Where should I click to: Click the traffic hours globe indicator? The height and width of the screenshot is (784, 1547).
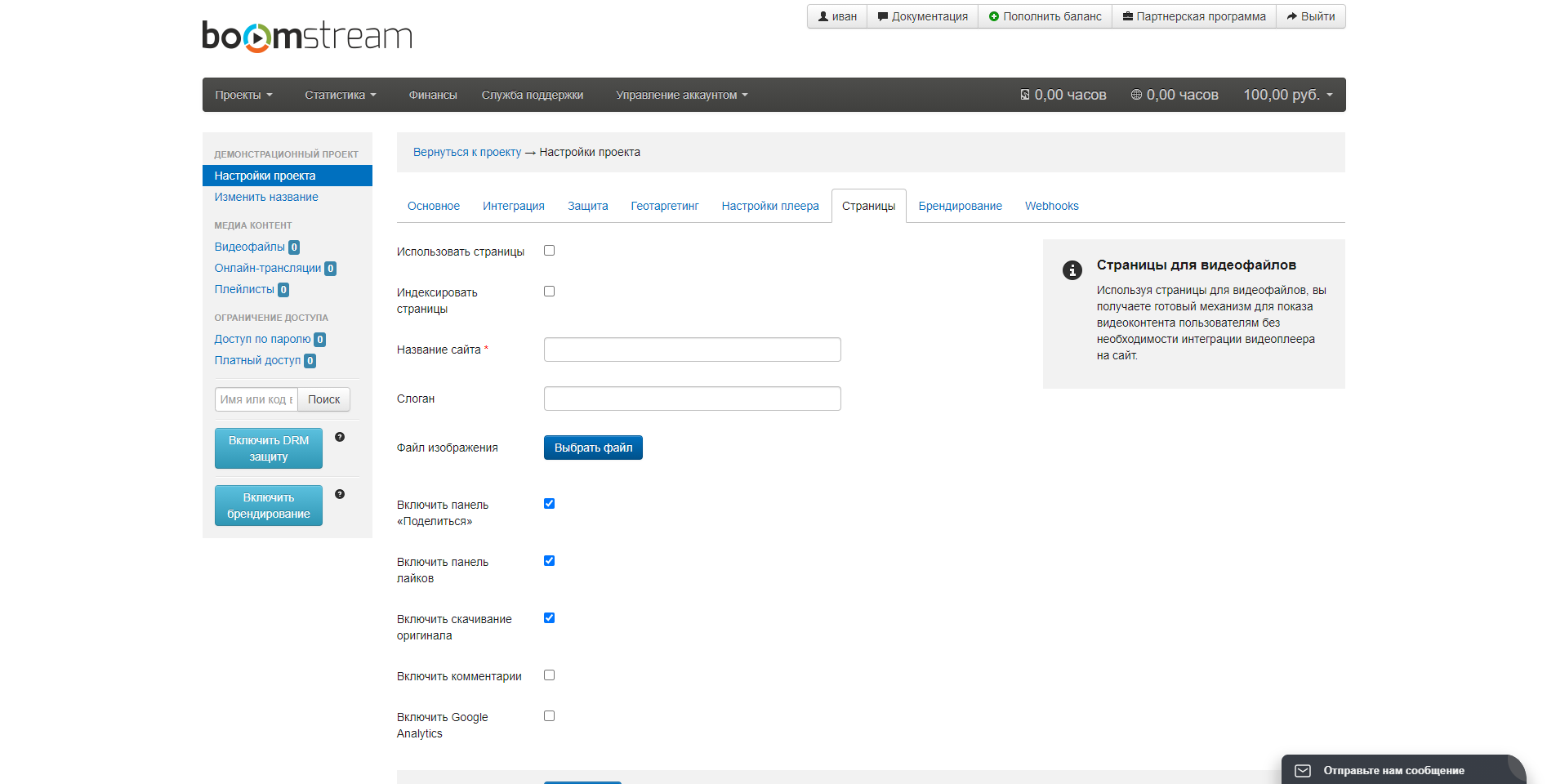[x=1175, y=95]
